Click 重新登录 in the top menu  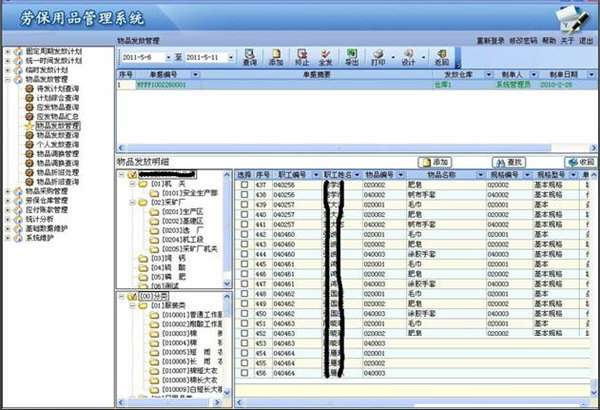(x=490, y=41)
